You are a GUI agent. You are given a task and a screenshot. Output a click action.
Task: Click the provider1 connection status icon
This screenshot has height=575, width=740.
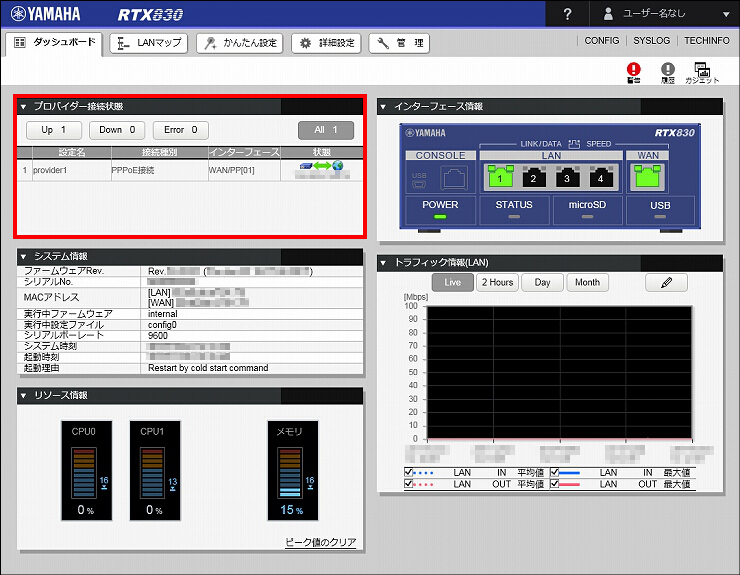322,166
